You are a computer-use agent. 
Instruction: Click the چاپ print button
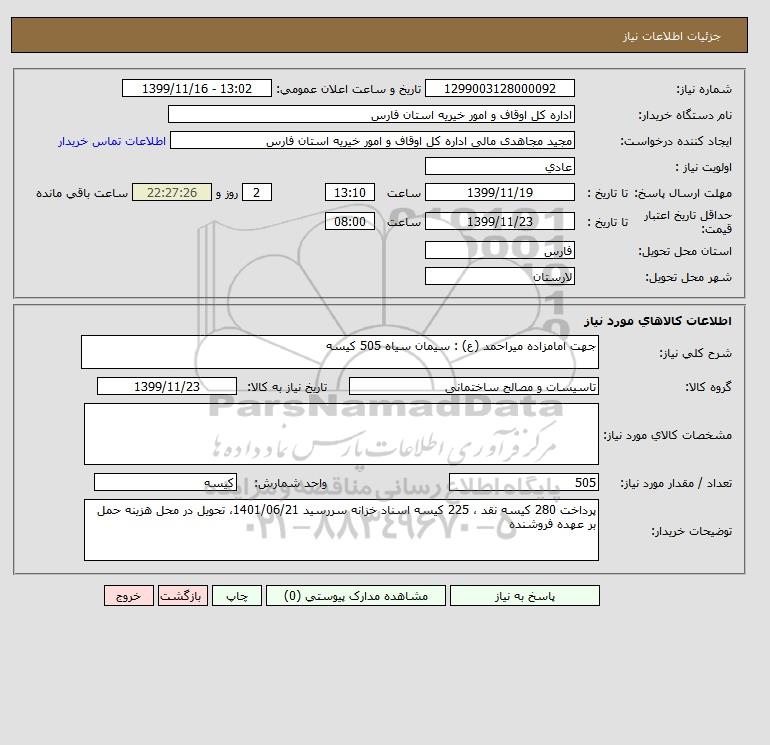point(237,595)
